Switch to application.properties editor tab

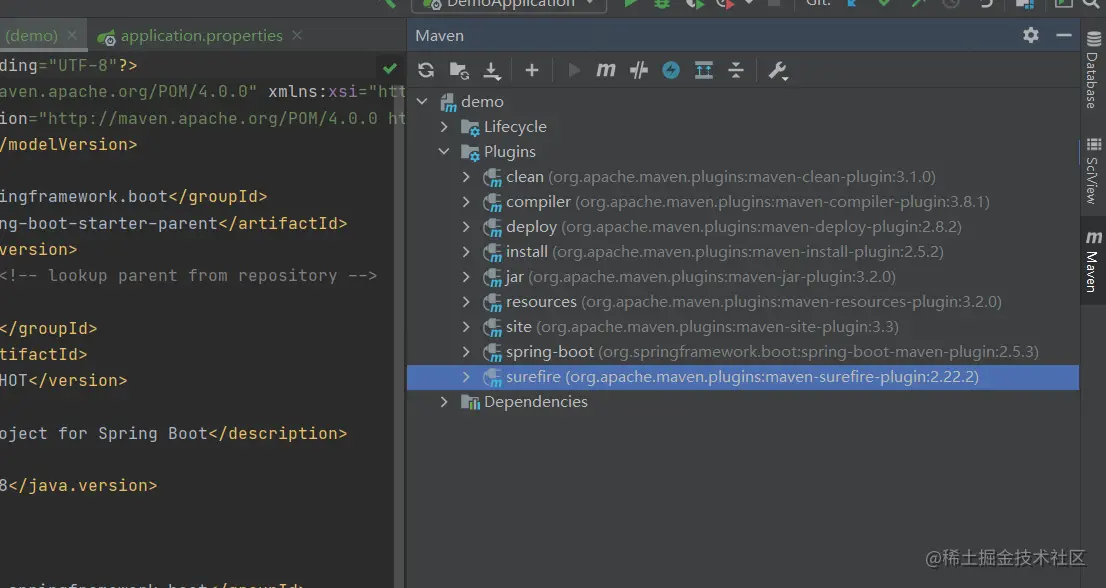click(x=200, y=36)
